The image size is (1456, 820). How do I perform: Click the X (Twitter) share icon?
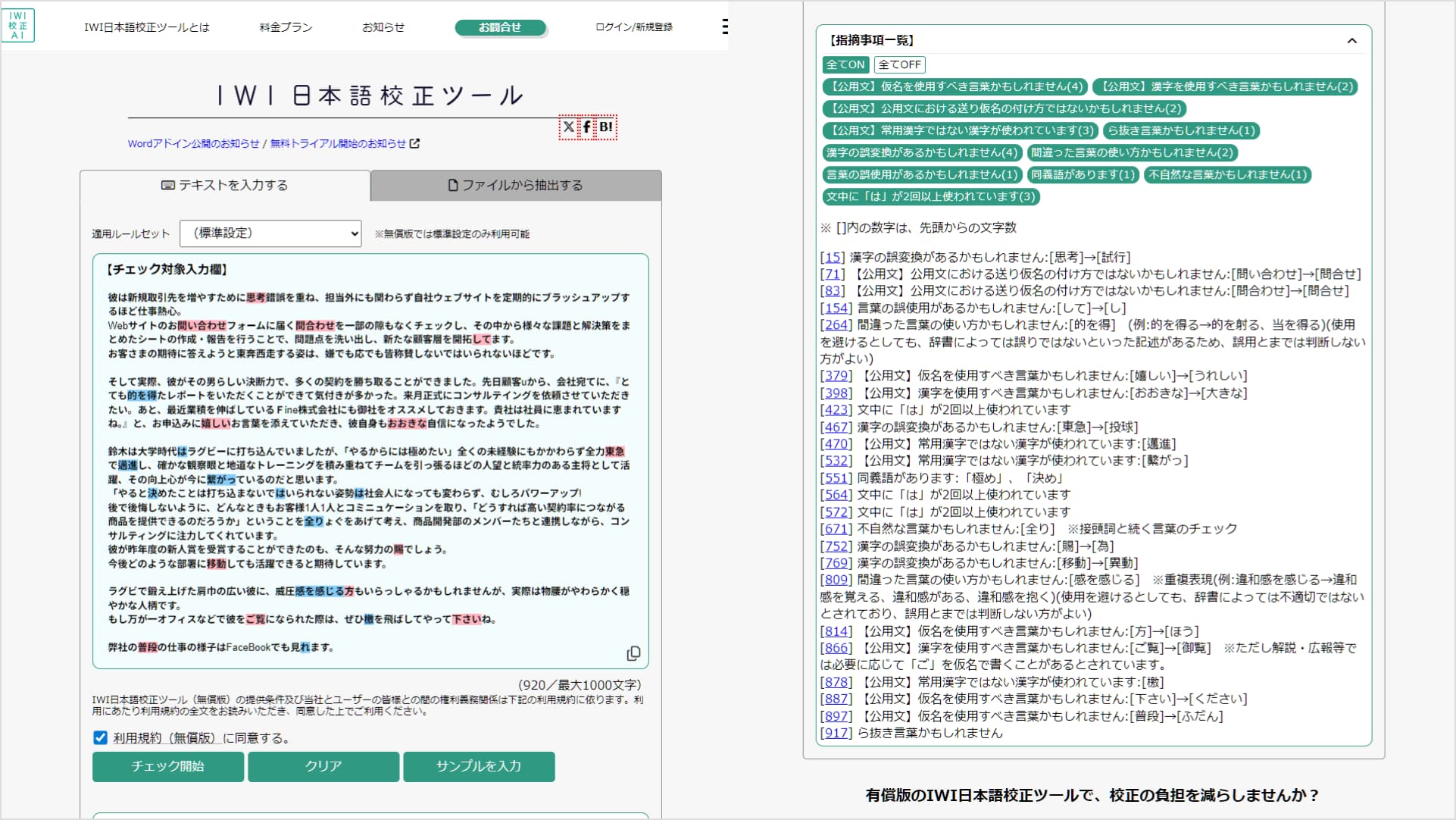(x=569, y=127)
